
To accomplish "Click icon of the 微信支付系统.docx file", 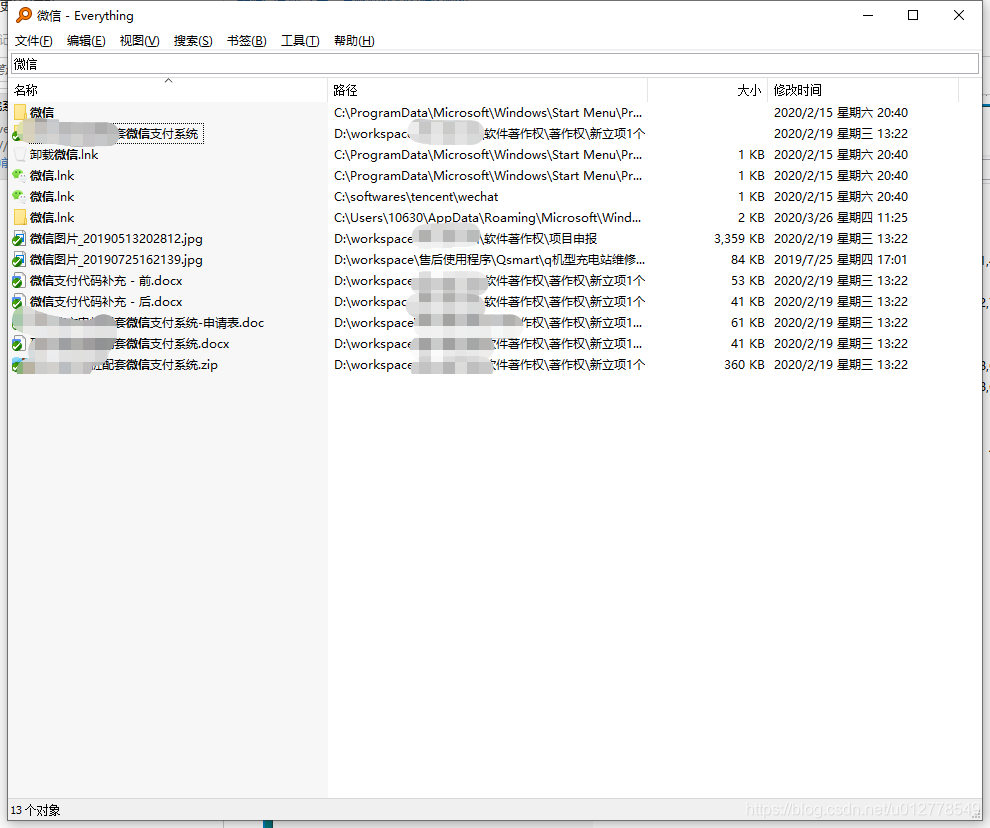I will pos(19,344).
